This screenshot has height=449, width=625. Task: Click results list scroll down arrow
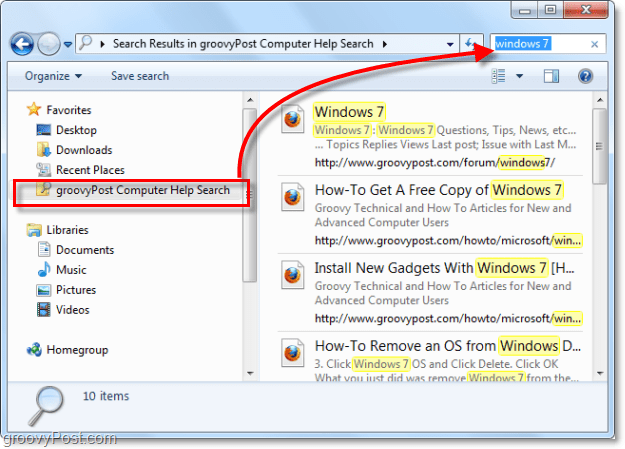[x=600, y=373]
